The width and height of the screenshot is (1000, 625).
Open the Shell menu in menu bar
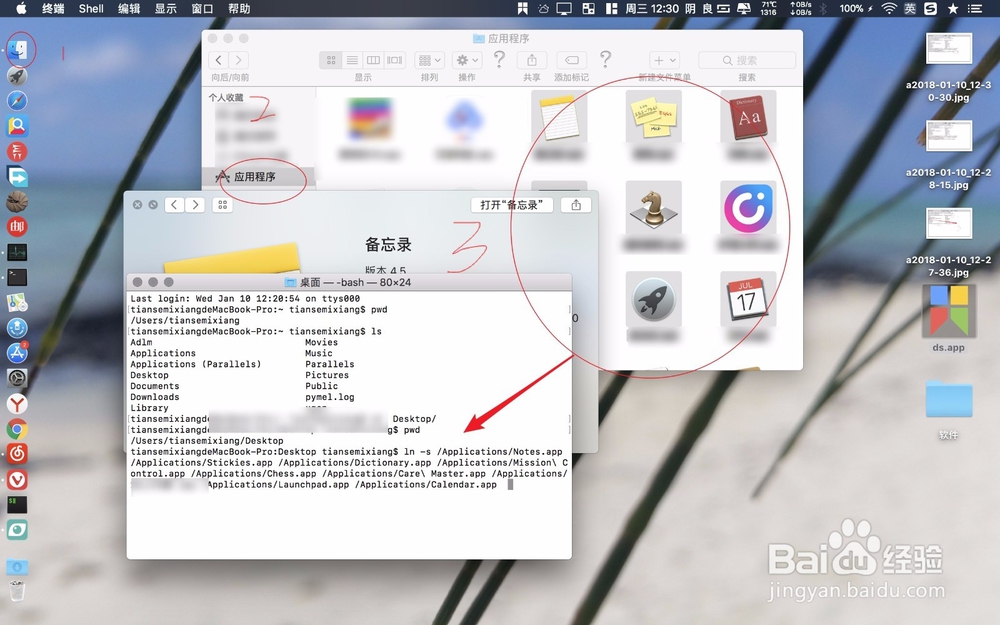(91, 8)
